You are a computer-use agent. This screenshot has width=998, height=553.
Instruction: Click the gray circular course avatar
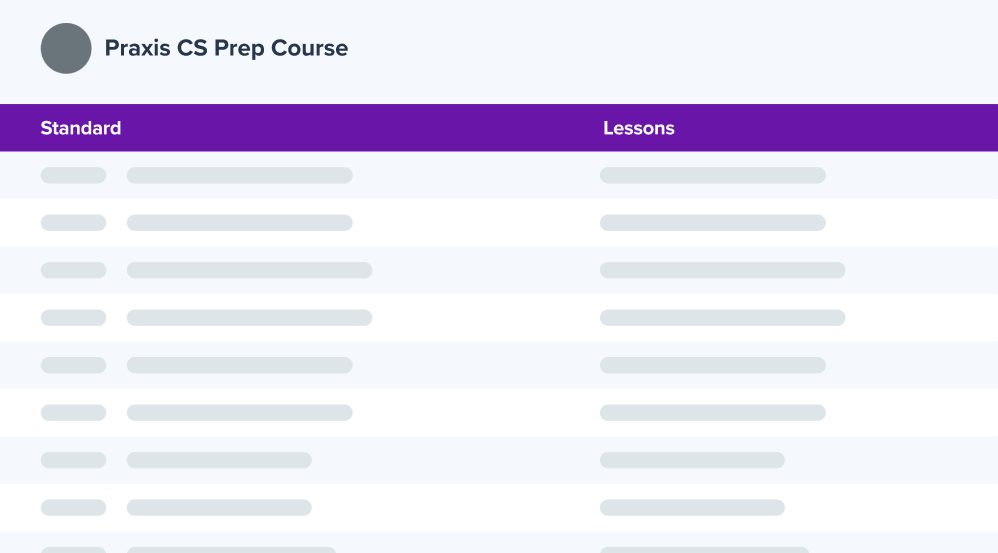[x=66, y=48]
